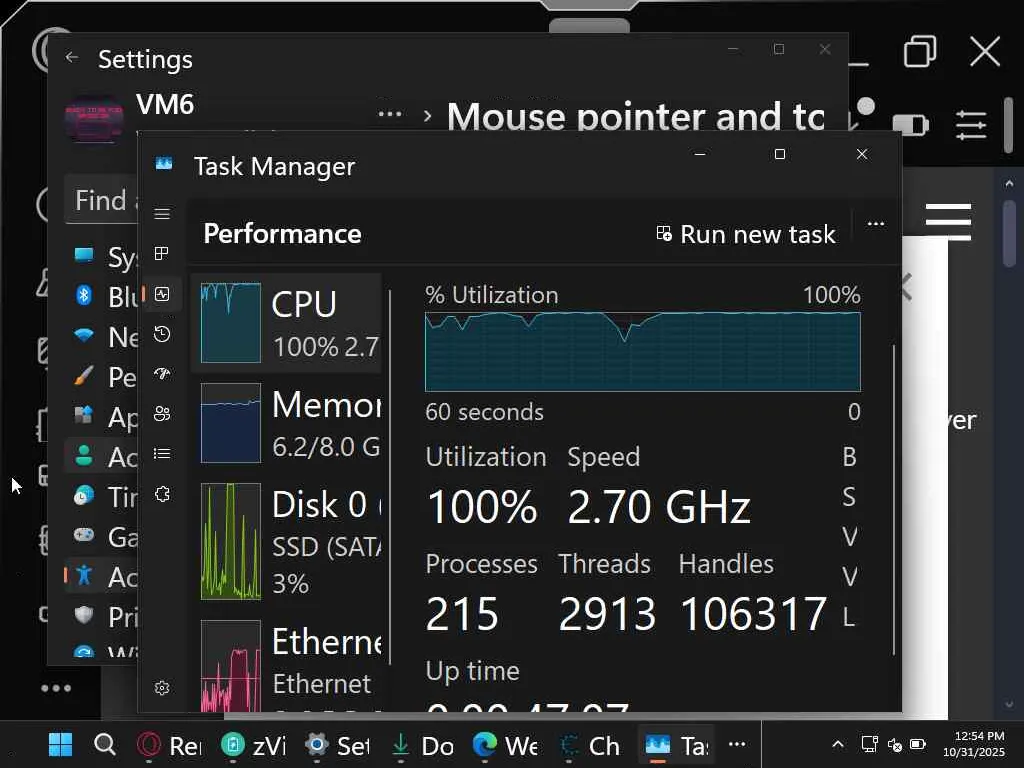
Task: Click the Run new task button
Action: pyautogui.click(x=745, y=234)
